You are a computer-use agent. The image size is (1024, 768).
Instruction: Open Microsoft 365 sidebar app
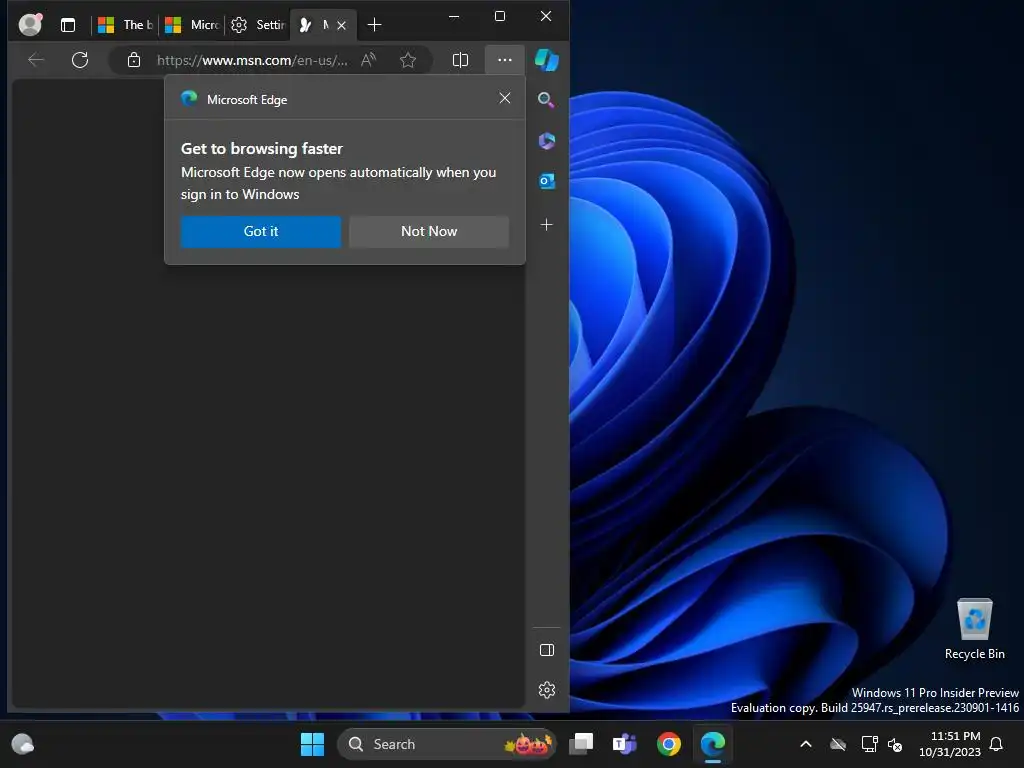pyautogui.click(x=547, y=140)
